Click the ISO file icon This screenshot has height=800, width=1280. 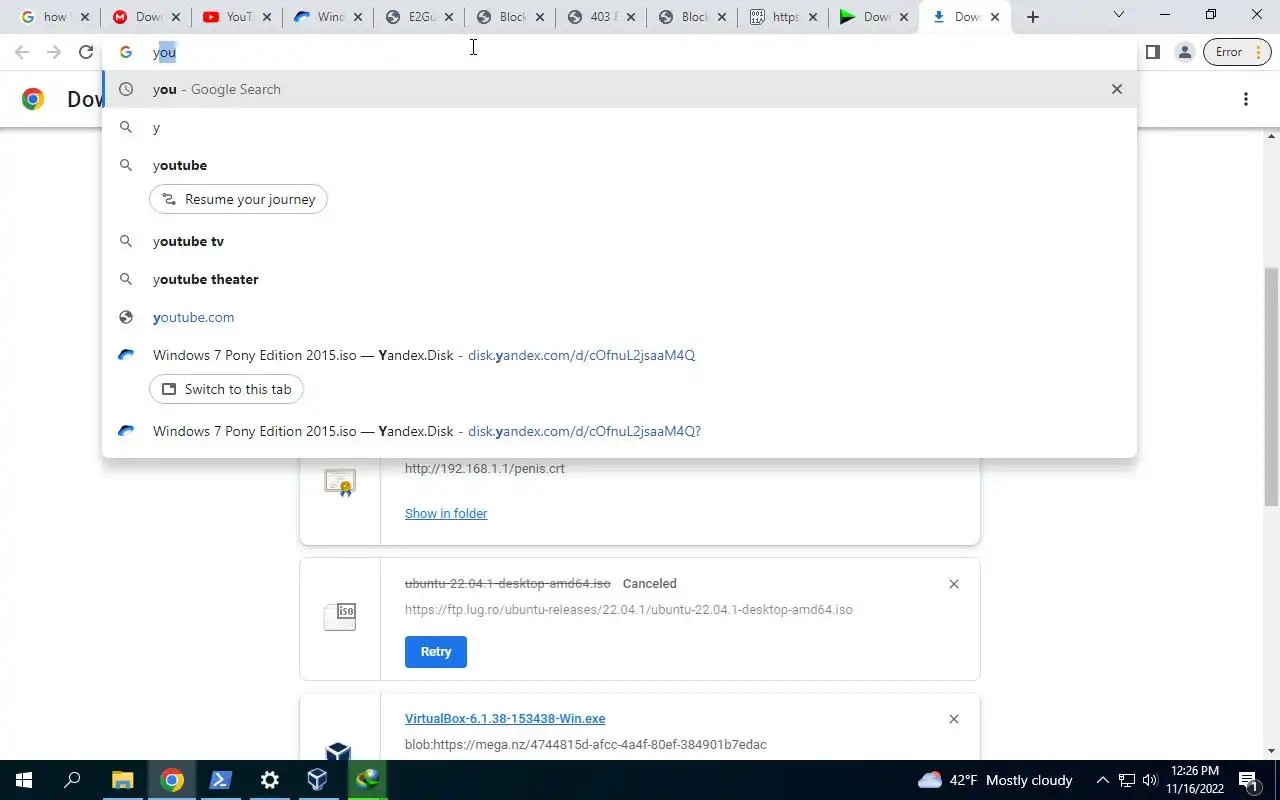pos(340,615)
